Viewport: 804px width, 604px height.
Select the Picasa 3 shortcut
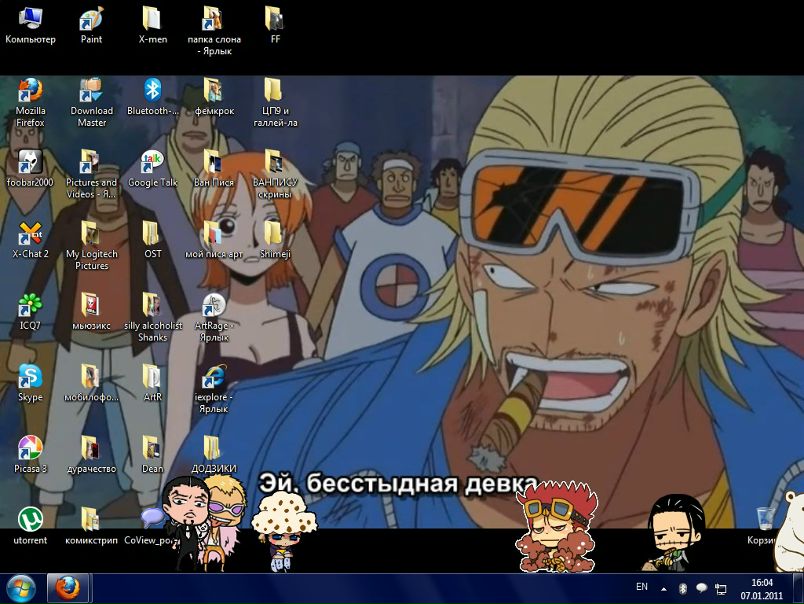coord(30,449)
